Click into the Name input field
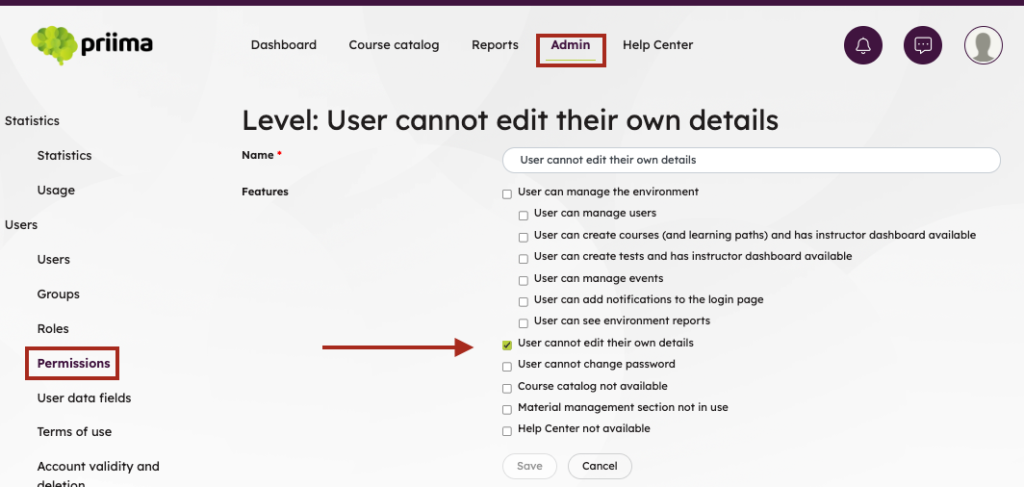Screen dimensions: 1024x487 coord(751,160)
